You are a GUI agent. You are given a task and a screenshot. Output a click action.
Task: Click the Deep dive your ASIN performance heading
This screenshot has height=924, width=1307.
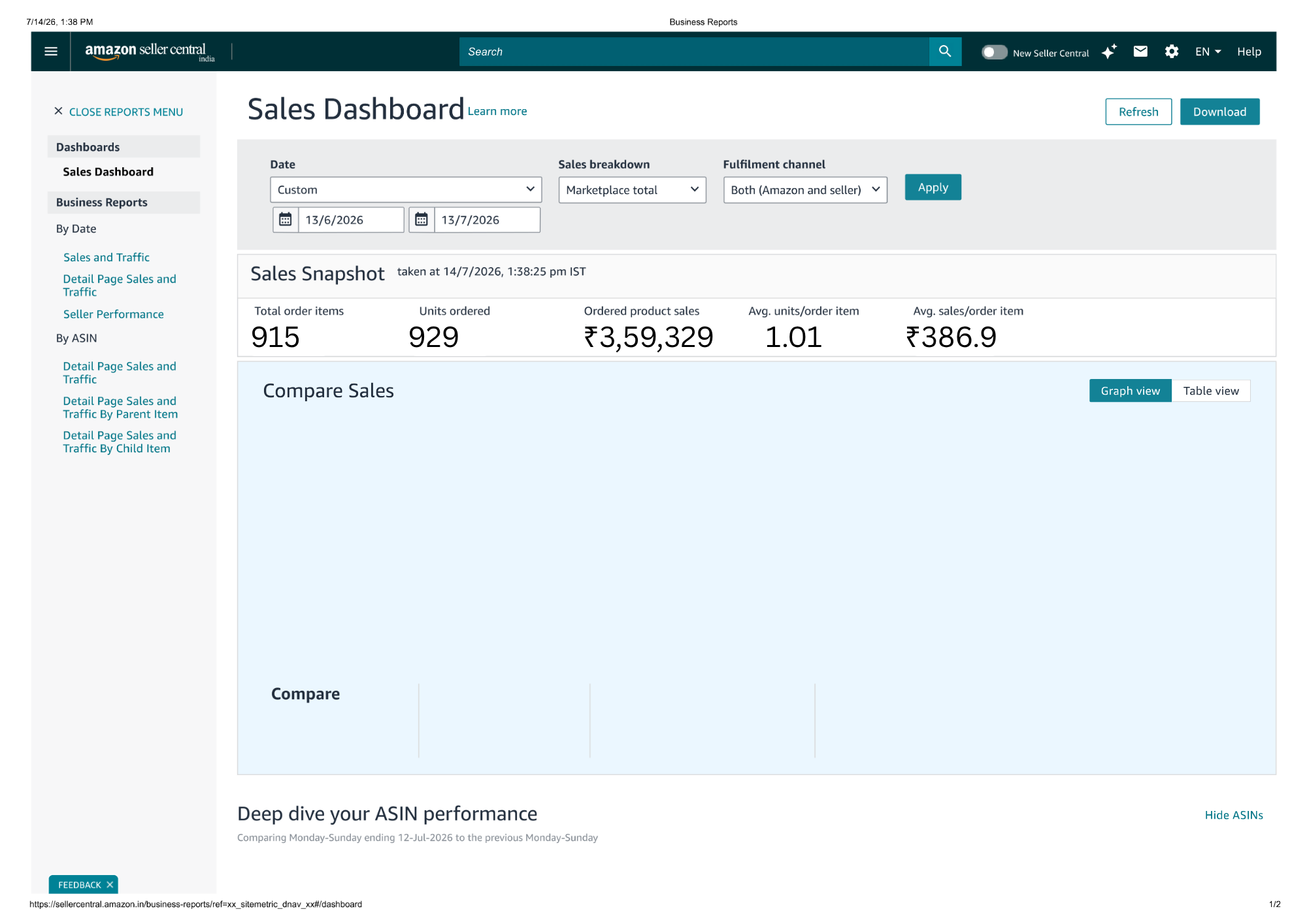[387, 814]
